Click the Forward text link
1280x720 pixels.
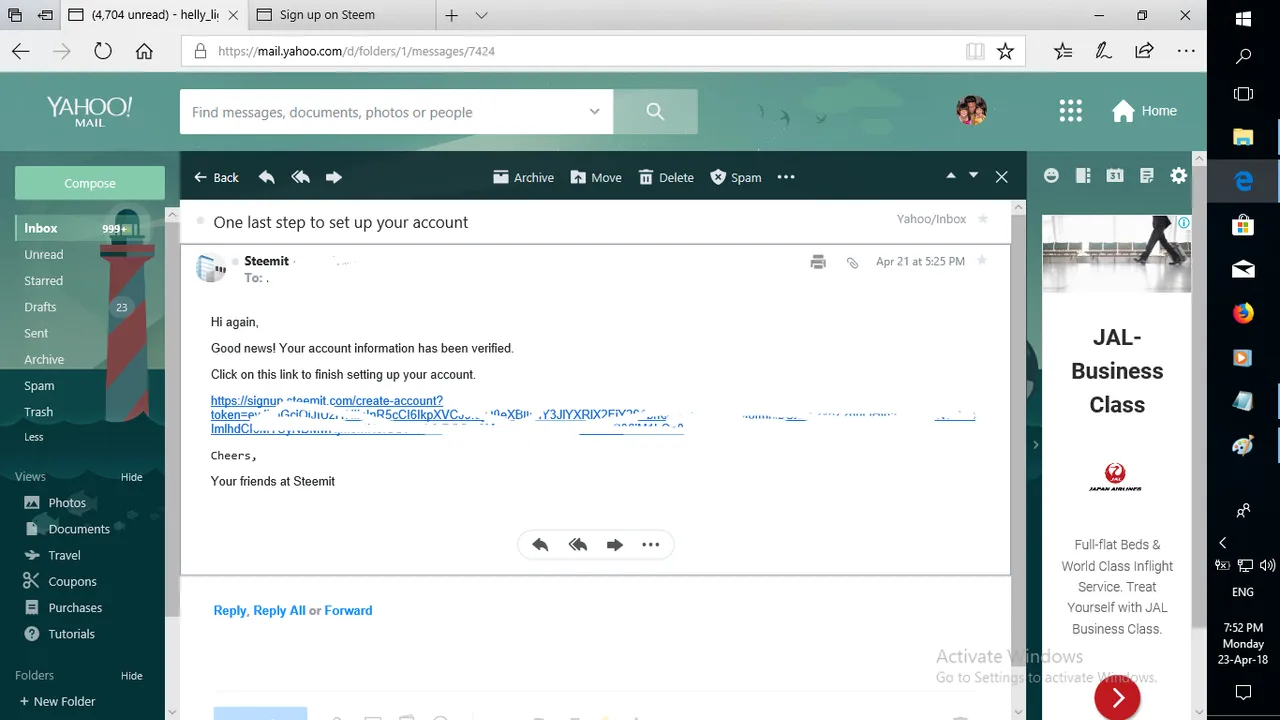348,610
